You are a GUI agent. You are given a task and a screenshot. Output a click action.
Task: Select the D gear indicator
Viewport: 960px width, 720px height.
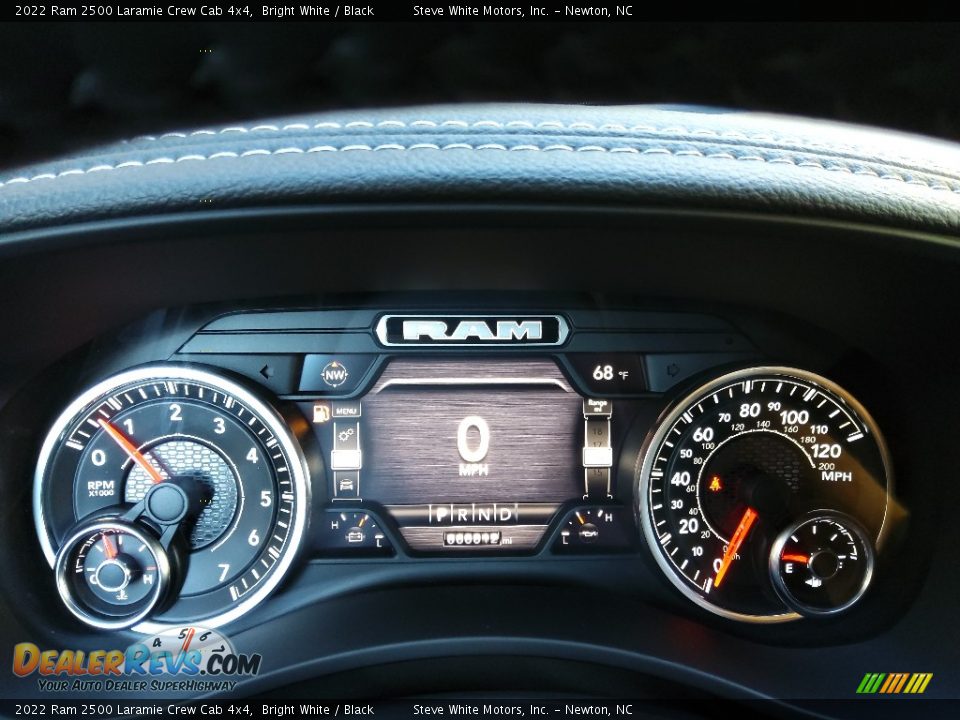(505, 514)
